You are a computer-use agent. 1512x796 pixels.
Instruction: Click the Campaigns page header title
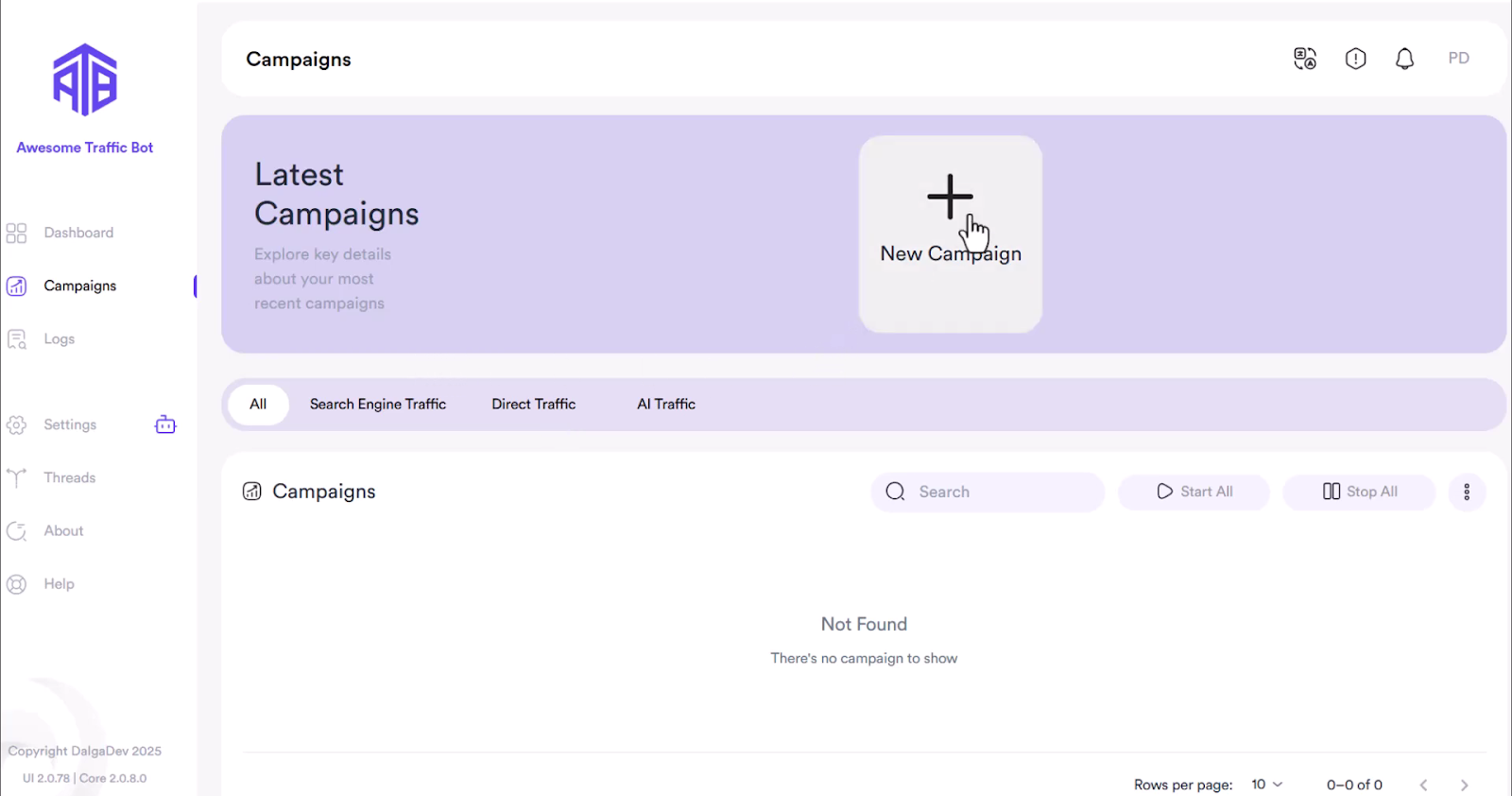(299, 60)
